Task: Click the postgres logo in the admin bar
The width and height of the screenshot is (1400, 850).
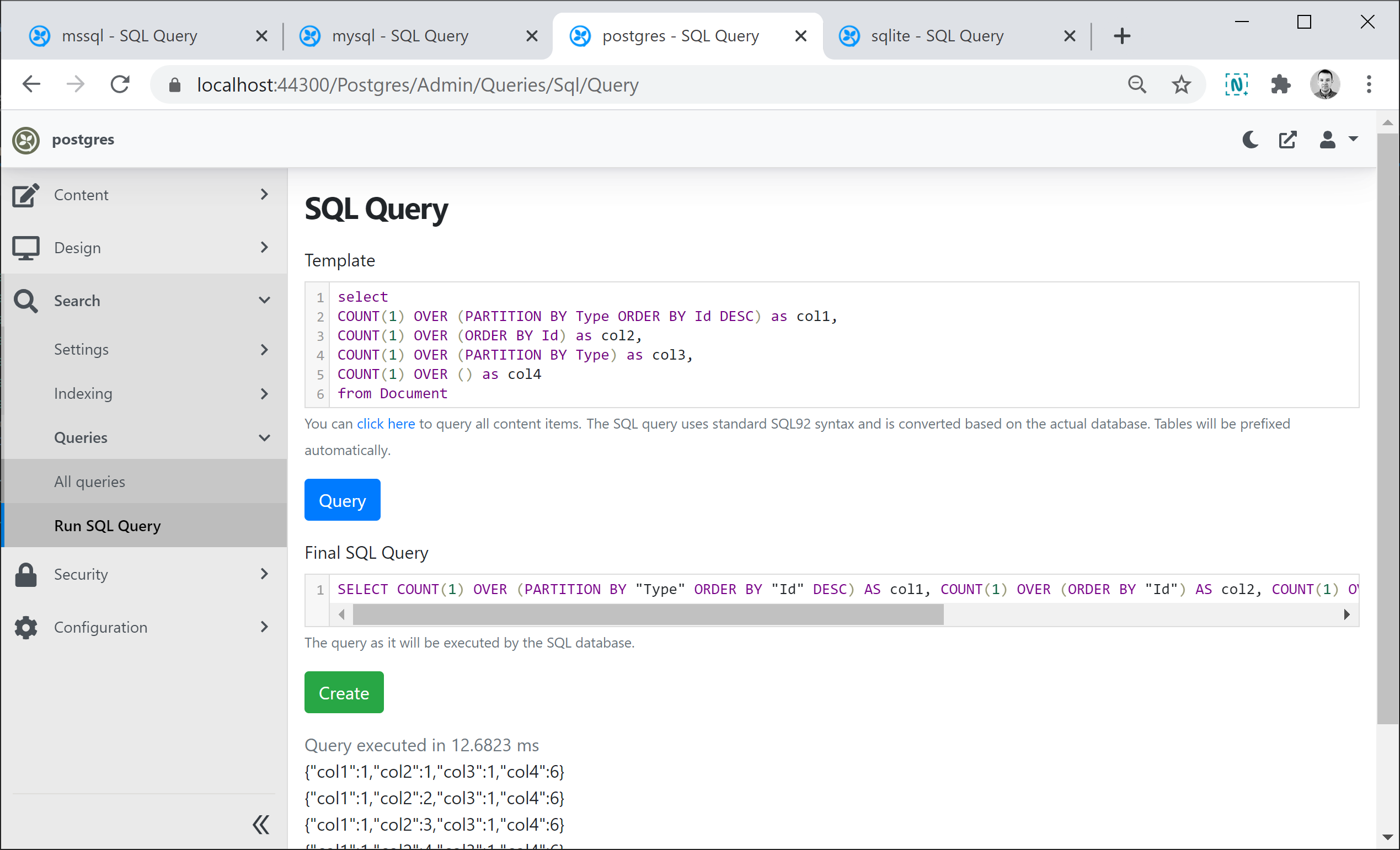Action: click(26, 140)
